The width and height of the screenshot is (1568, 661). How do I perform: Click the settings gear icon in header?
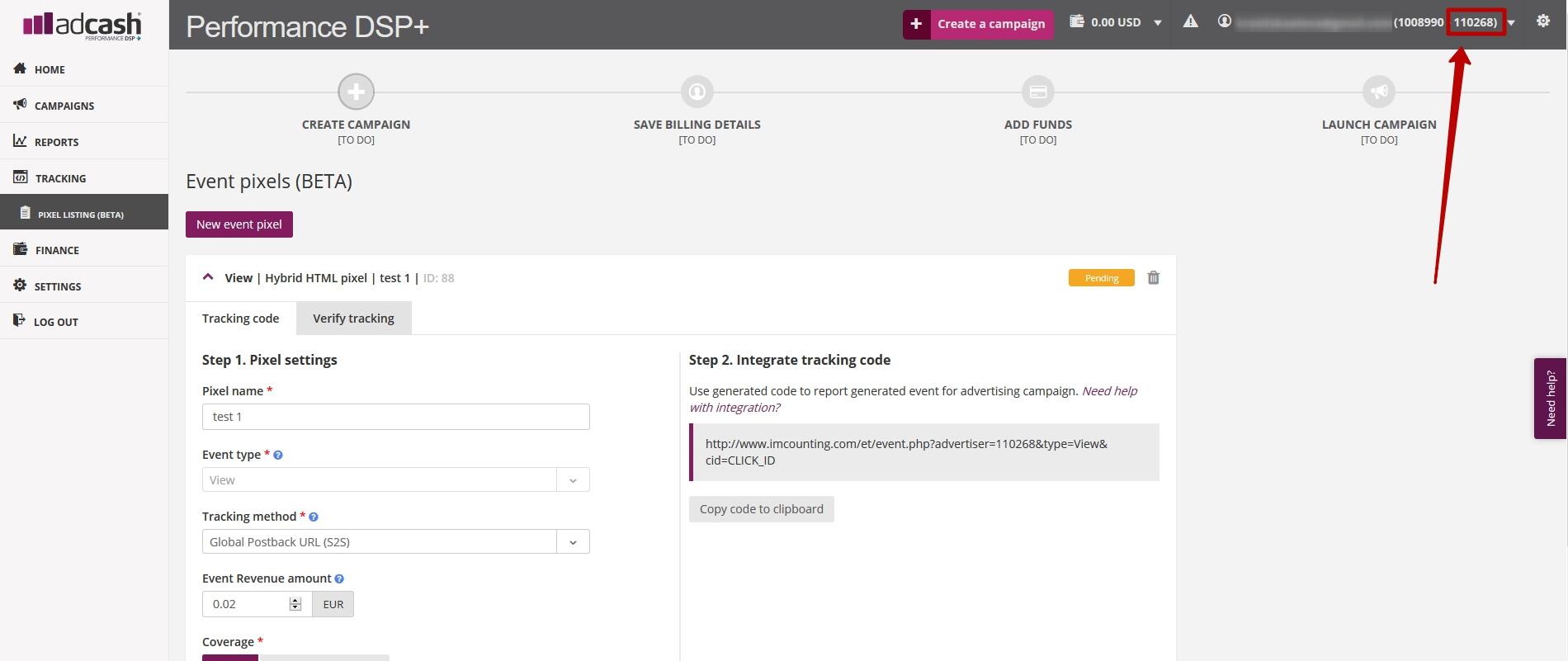[1542, 21]
